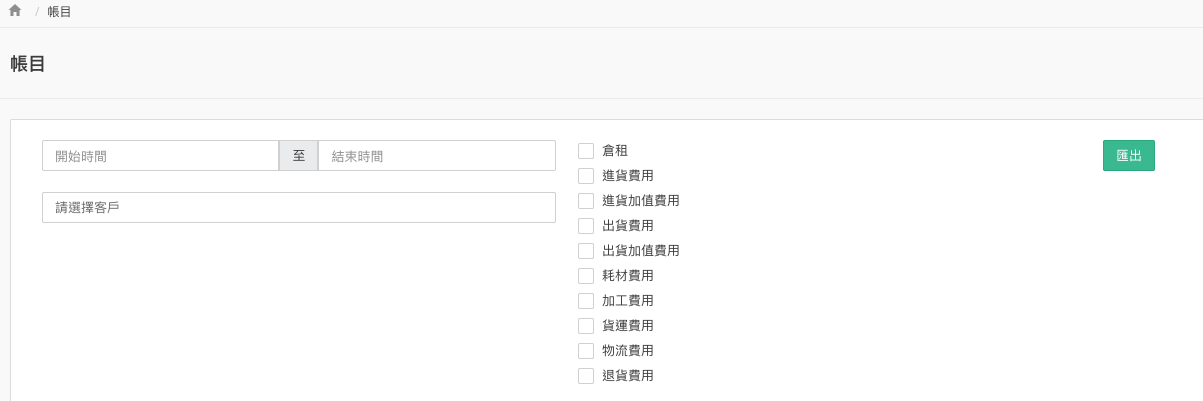Select the 出貨費用 checkbox

point(586,226)
